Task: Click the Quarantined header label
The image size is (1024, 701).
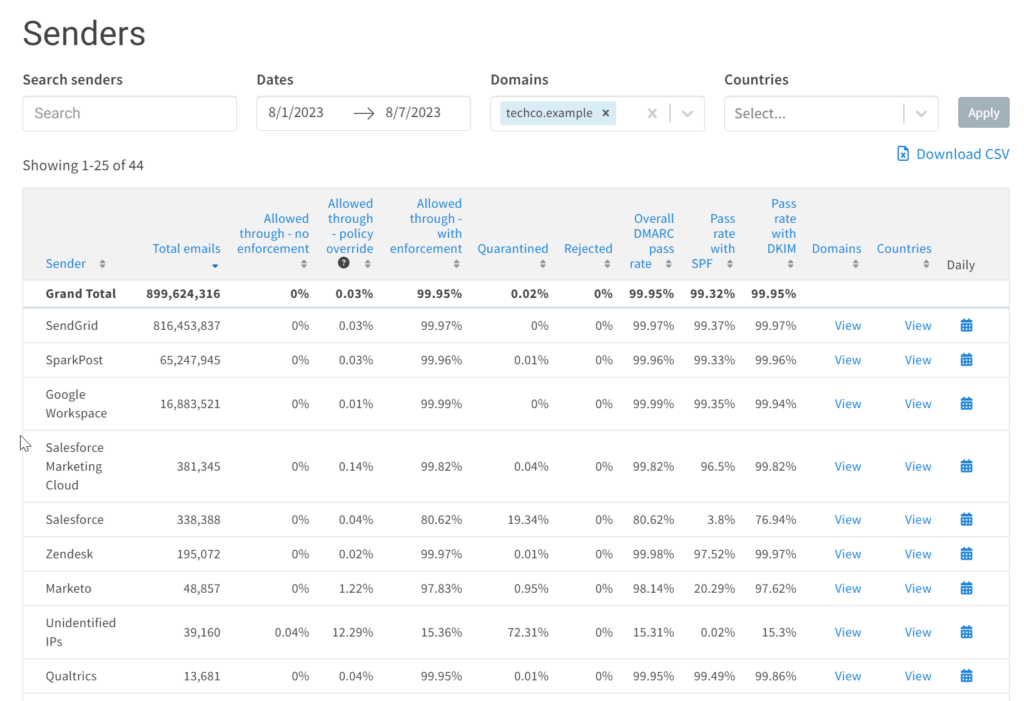Action: click(513, 248)
